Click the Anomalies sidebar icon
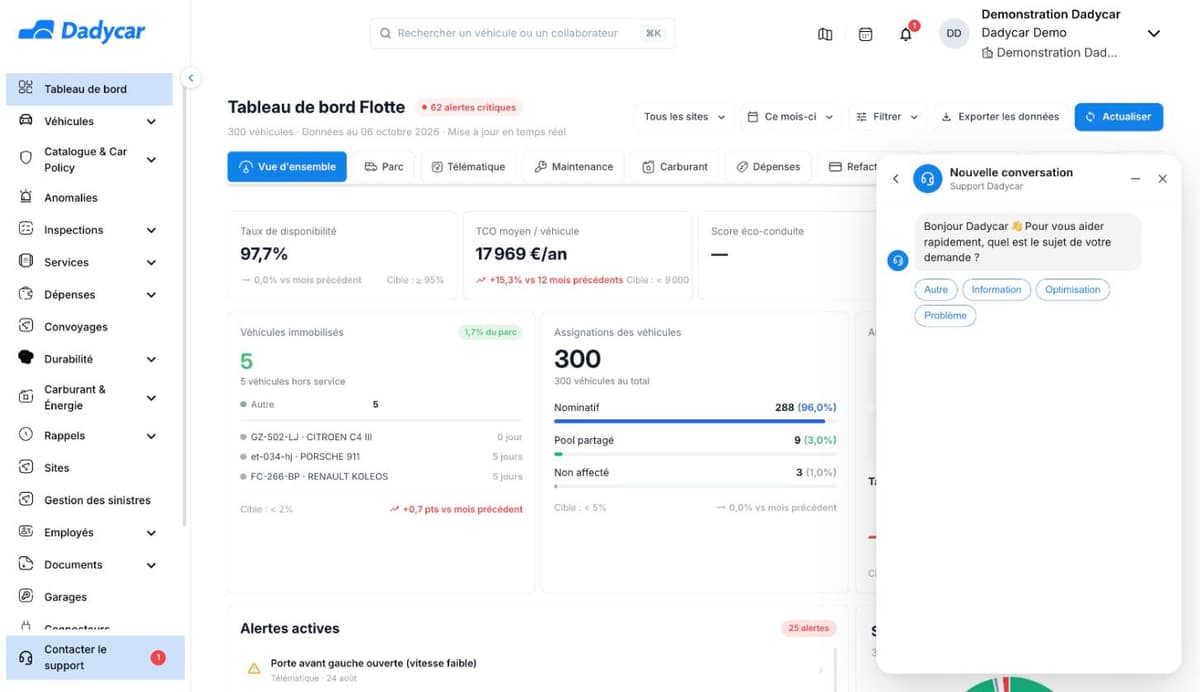Image resolution: width=1200 pixels, height=692 pixels. (x=26, y=197)
